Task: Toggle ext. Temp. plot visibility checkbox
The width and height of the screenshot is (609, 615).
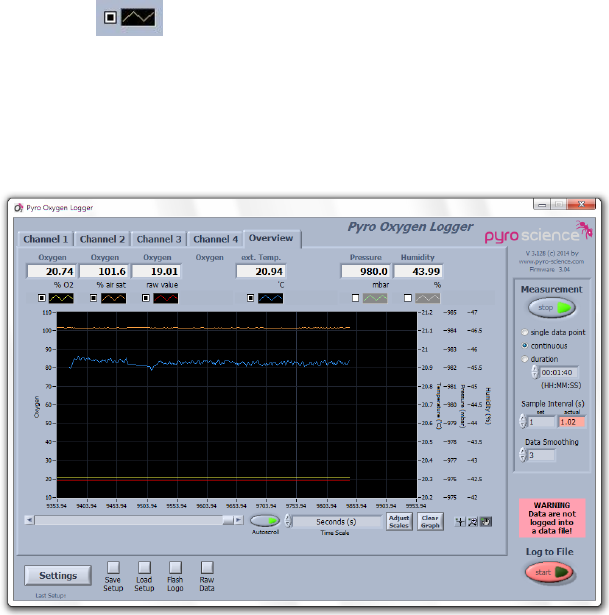Action: click(251, 298)
